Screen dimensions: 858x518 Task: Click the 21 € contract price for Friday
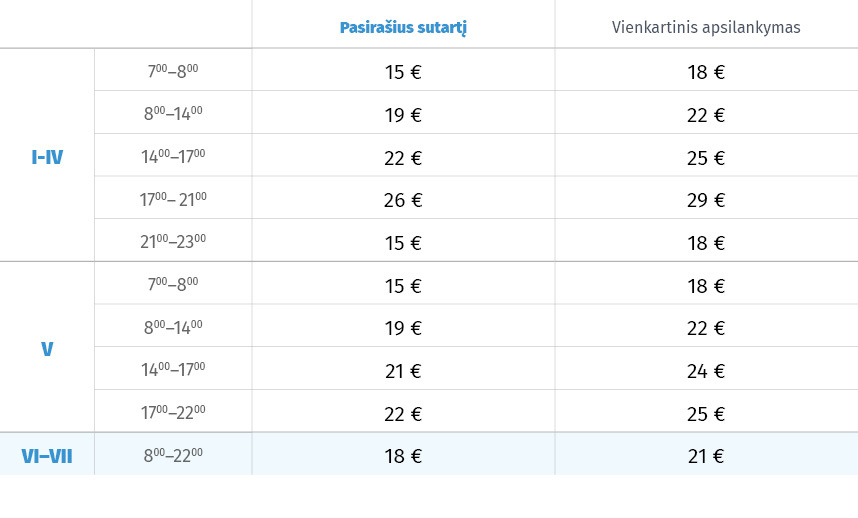click(x=403, y=371)
